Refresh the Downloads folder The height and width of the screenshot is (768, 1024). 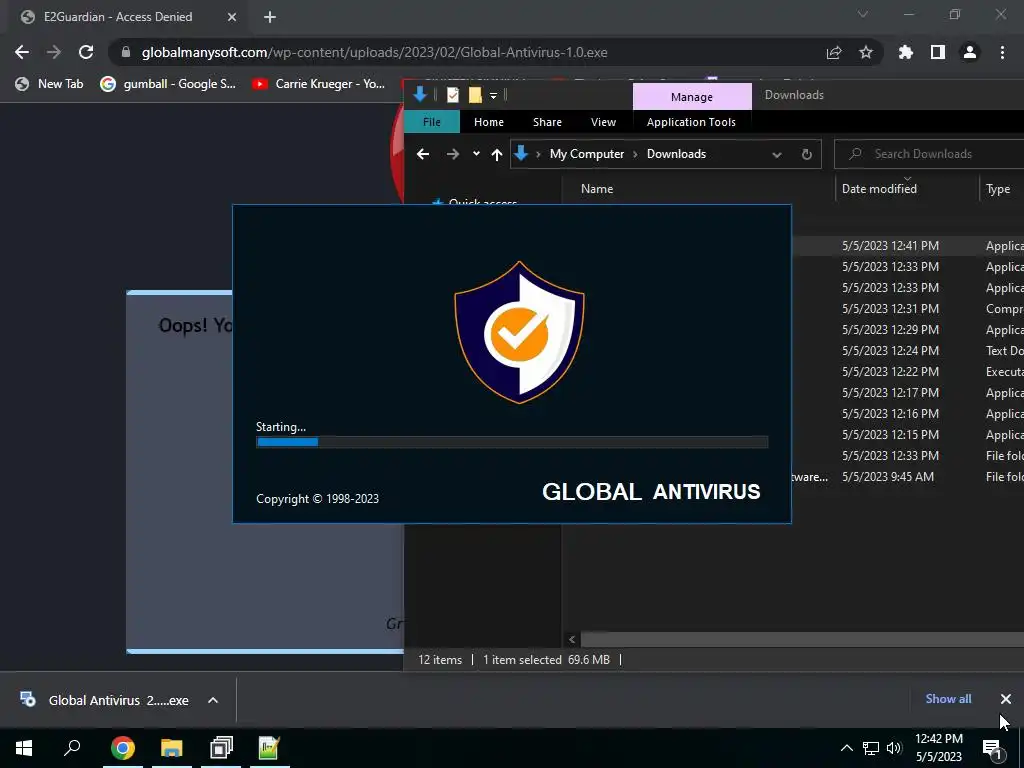[x=807, y=154]
